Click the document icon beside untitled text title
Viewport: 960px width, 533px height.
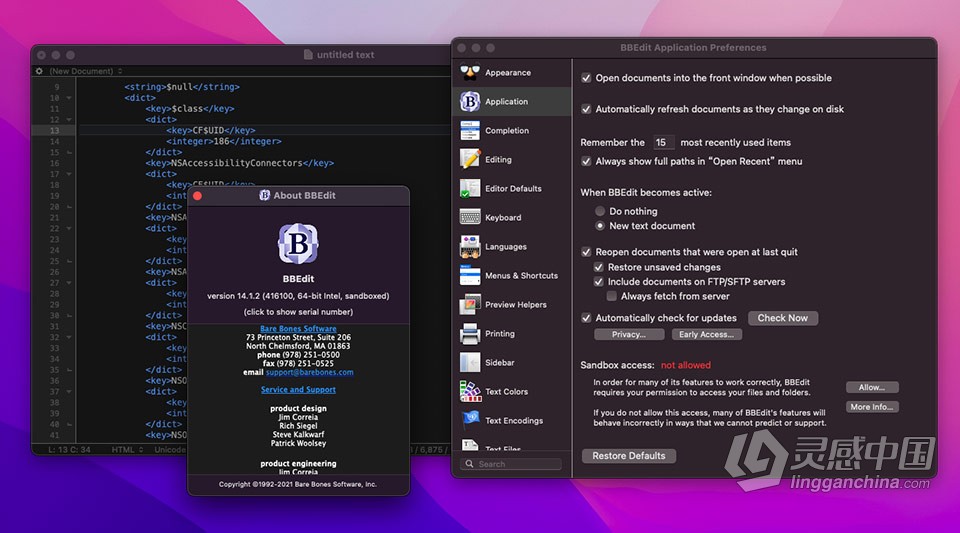click(x=308, y=54)
